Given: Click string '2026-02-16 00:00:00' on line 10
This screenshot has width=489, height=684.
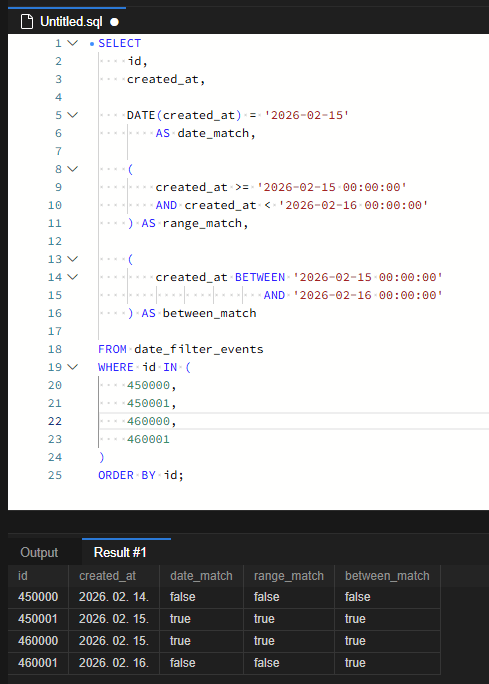Looking at the screenshot, I should coord(353,205).
